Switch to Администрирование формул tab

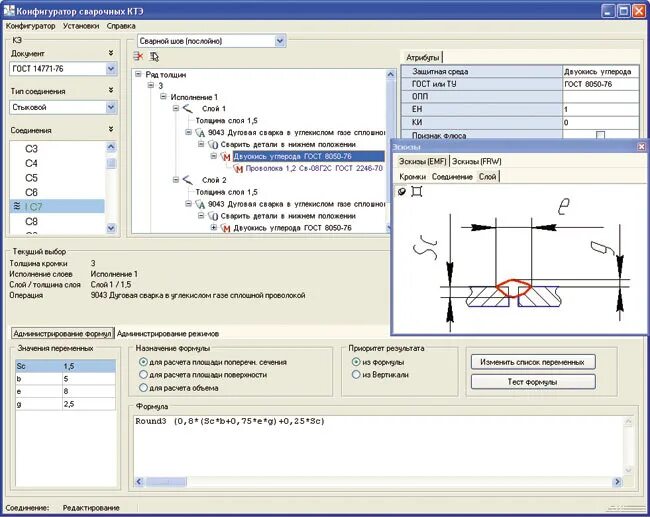point(62,334)
